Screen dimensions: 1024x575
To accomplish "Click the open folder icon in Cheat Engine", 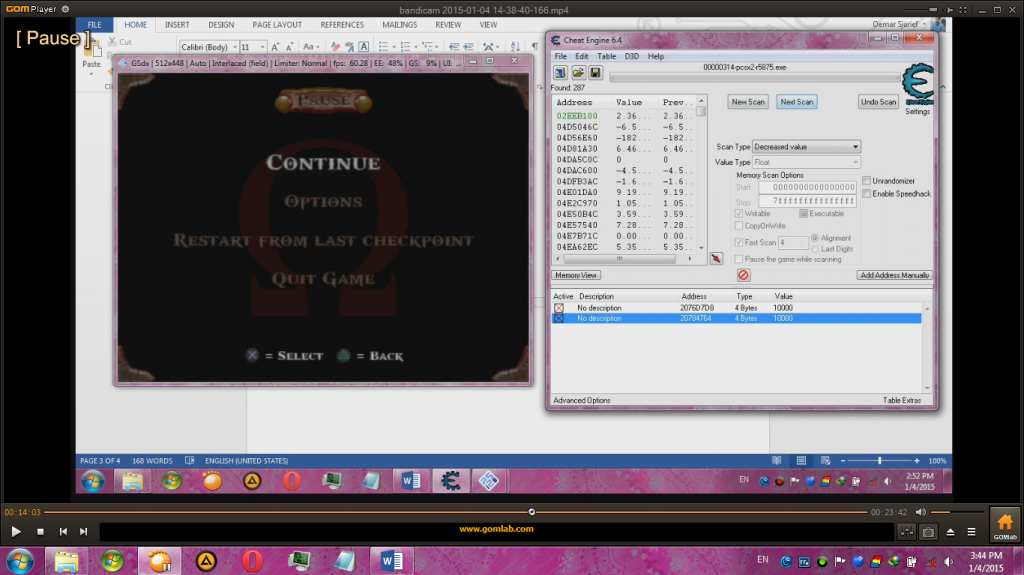I will pyautogui.click(x=578, y=73).
